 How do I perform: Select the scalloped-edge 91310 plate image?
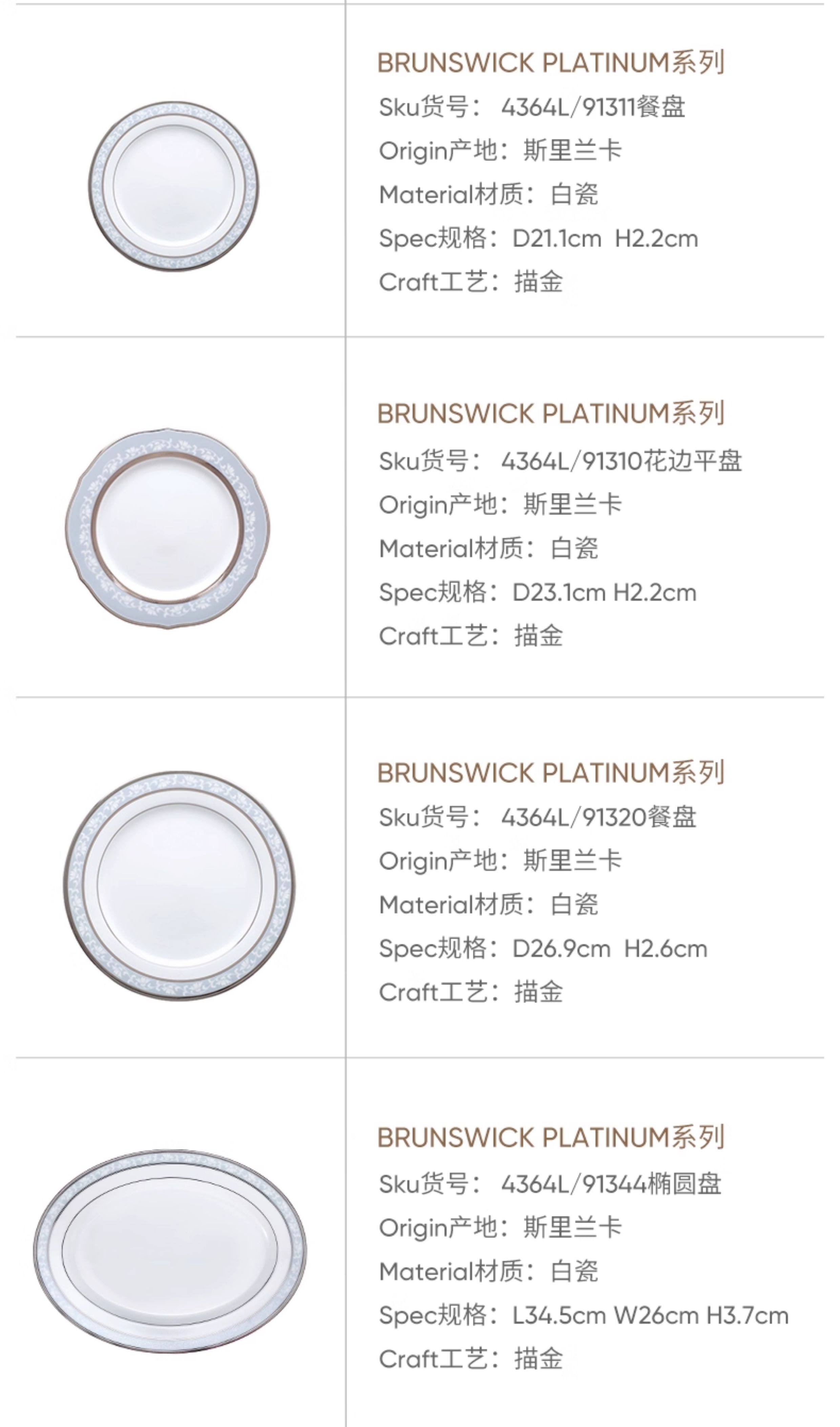pos(168,528)
